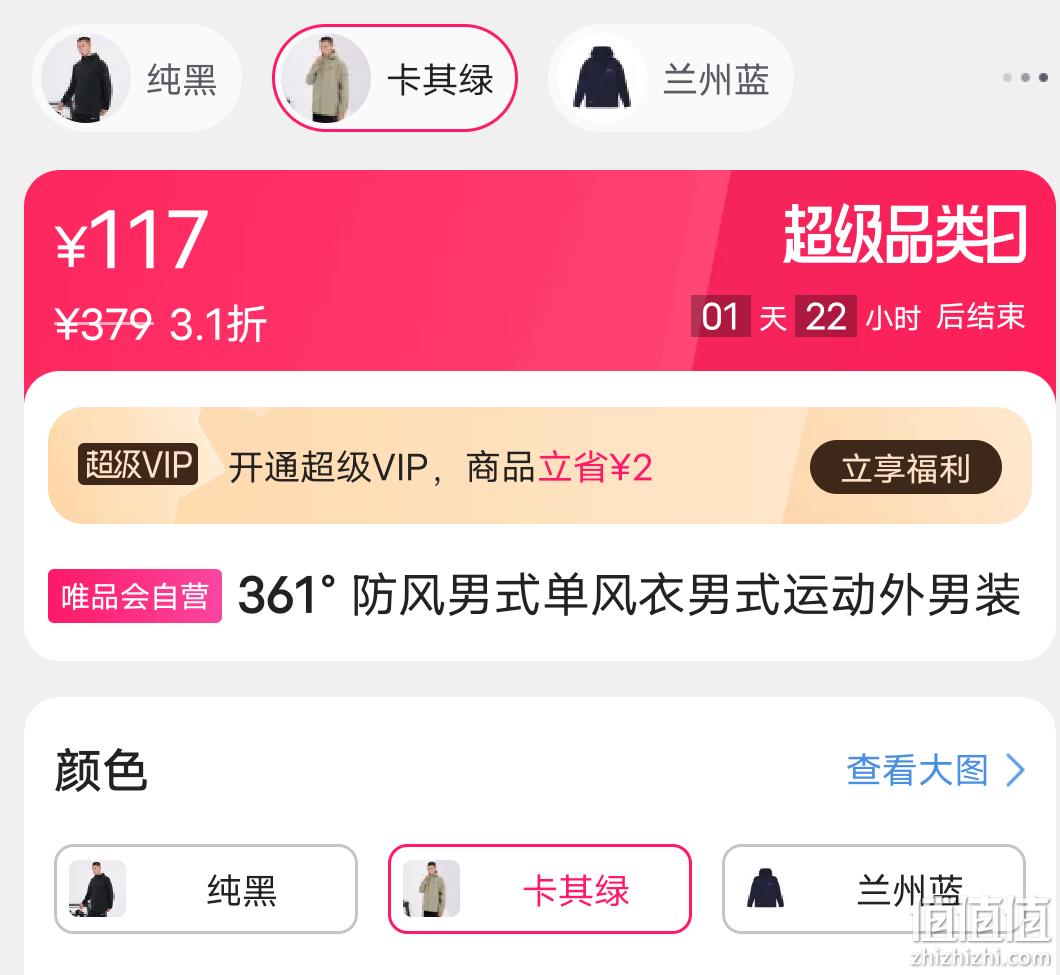Click the 唯品会自营 badge
The image size is (1060, 975).
(135, 596)
